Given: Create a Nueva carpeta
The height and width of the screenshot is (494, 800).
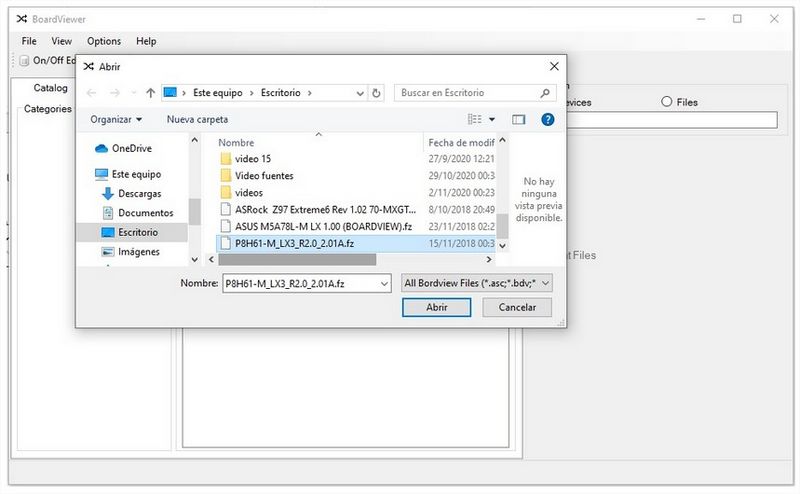Looking at the screenshot, I should 197,119.
